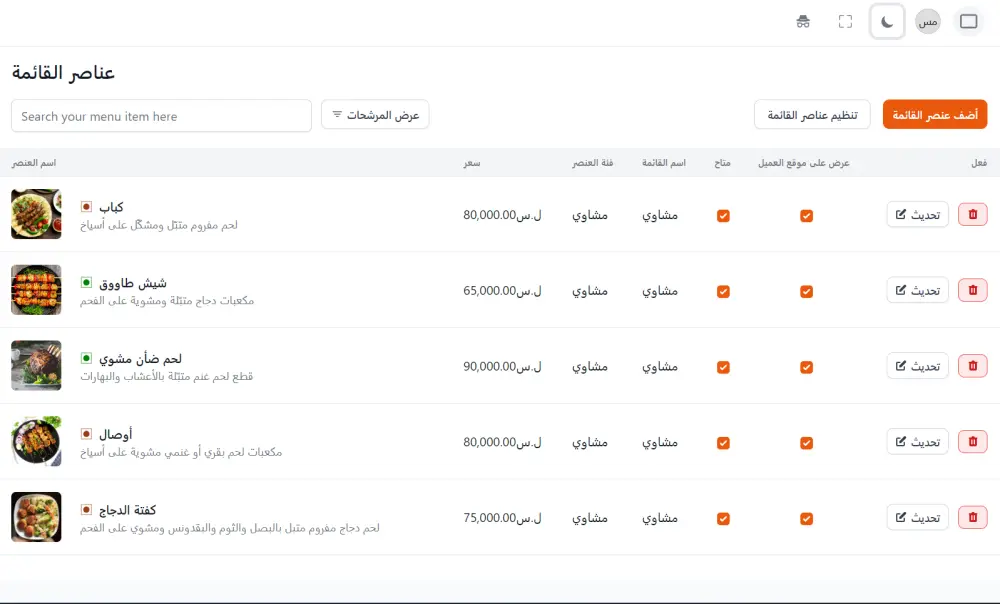Screen dimensions: 1000x604
Task: Open the incognito/privacy mode icon
Action: coord(805,20)
